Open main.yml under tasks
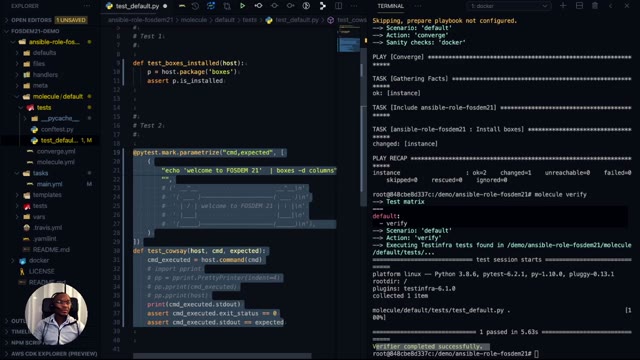The height and width of the screenshot is (360, 640). tap(49, 184)
